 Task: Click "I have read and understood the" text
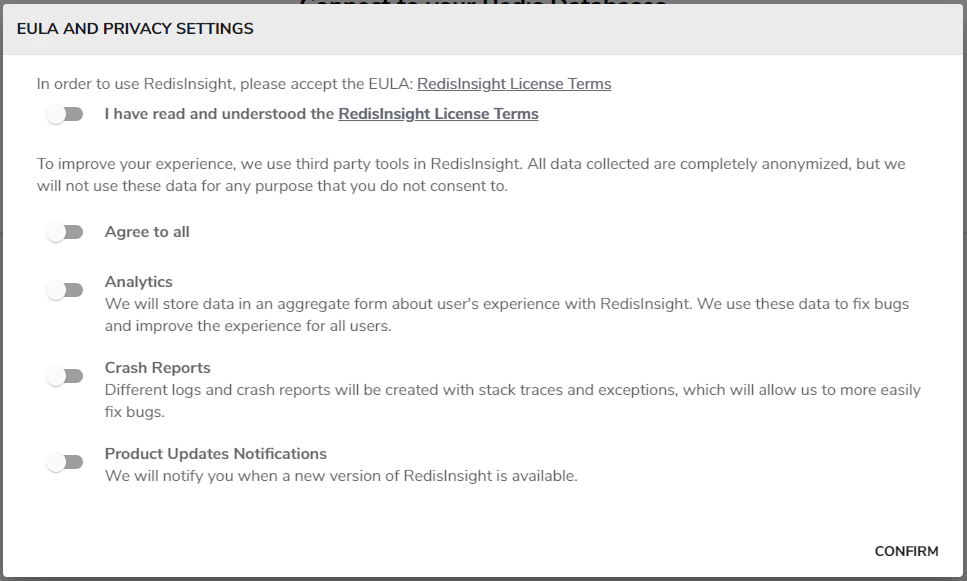click(x=220, y=114)
